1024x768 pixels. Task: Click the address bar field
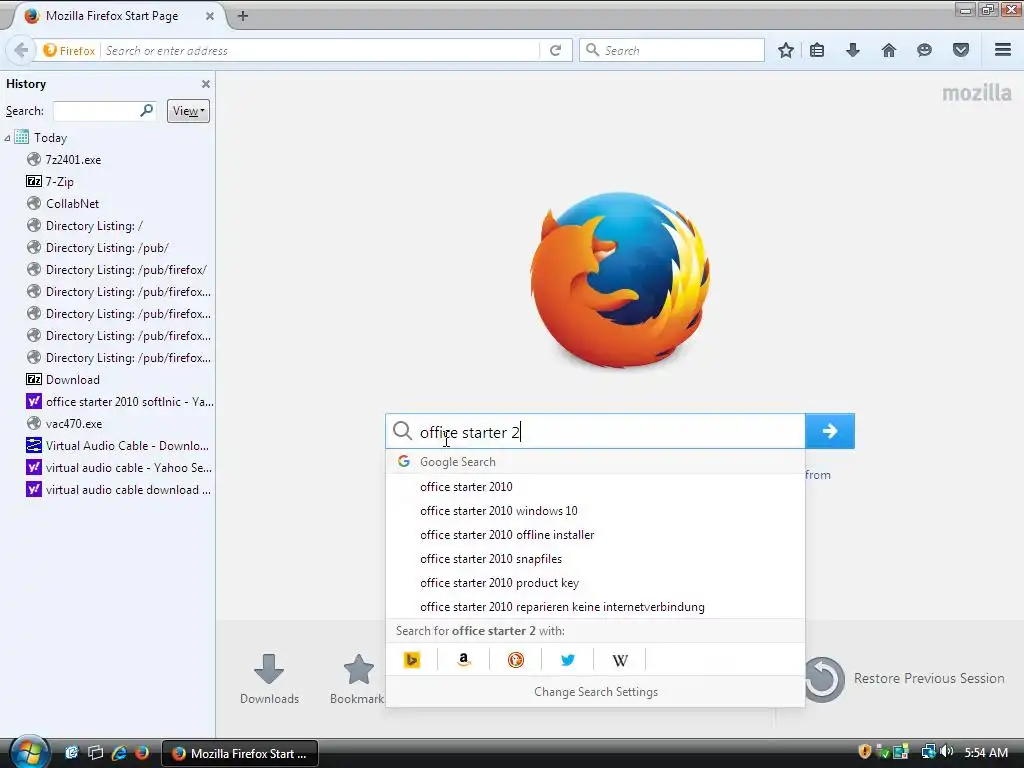(320, 50)
